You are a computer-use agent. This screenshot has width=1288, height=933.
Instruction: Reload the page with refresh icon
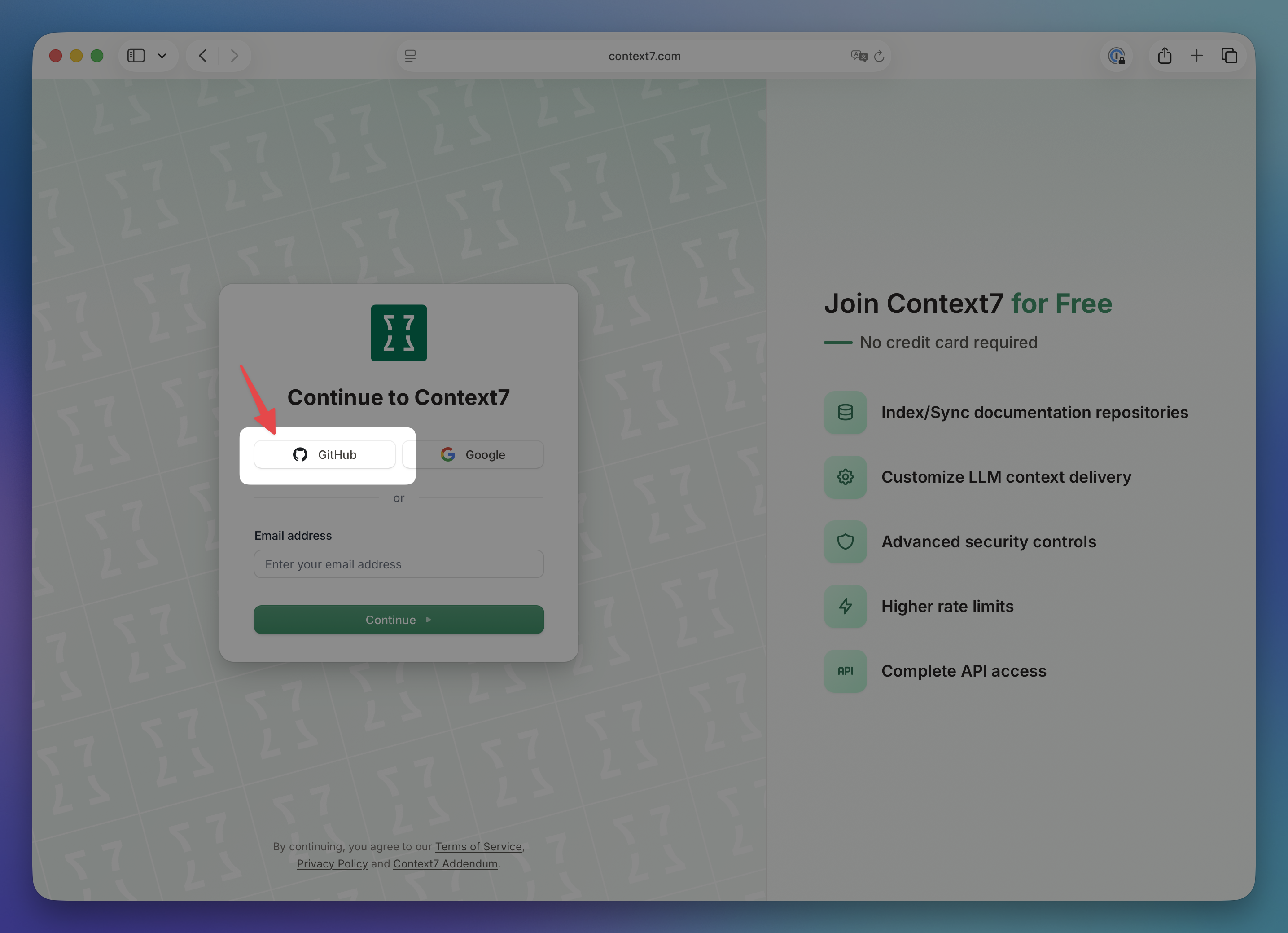coord(879,56)
